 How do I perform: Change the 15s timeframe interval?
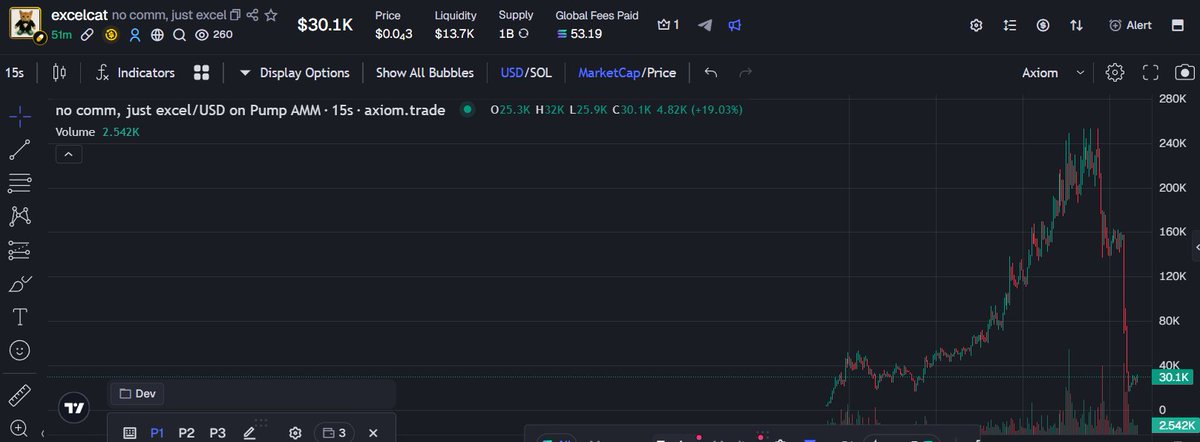point(15,72)
